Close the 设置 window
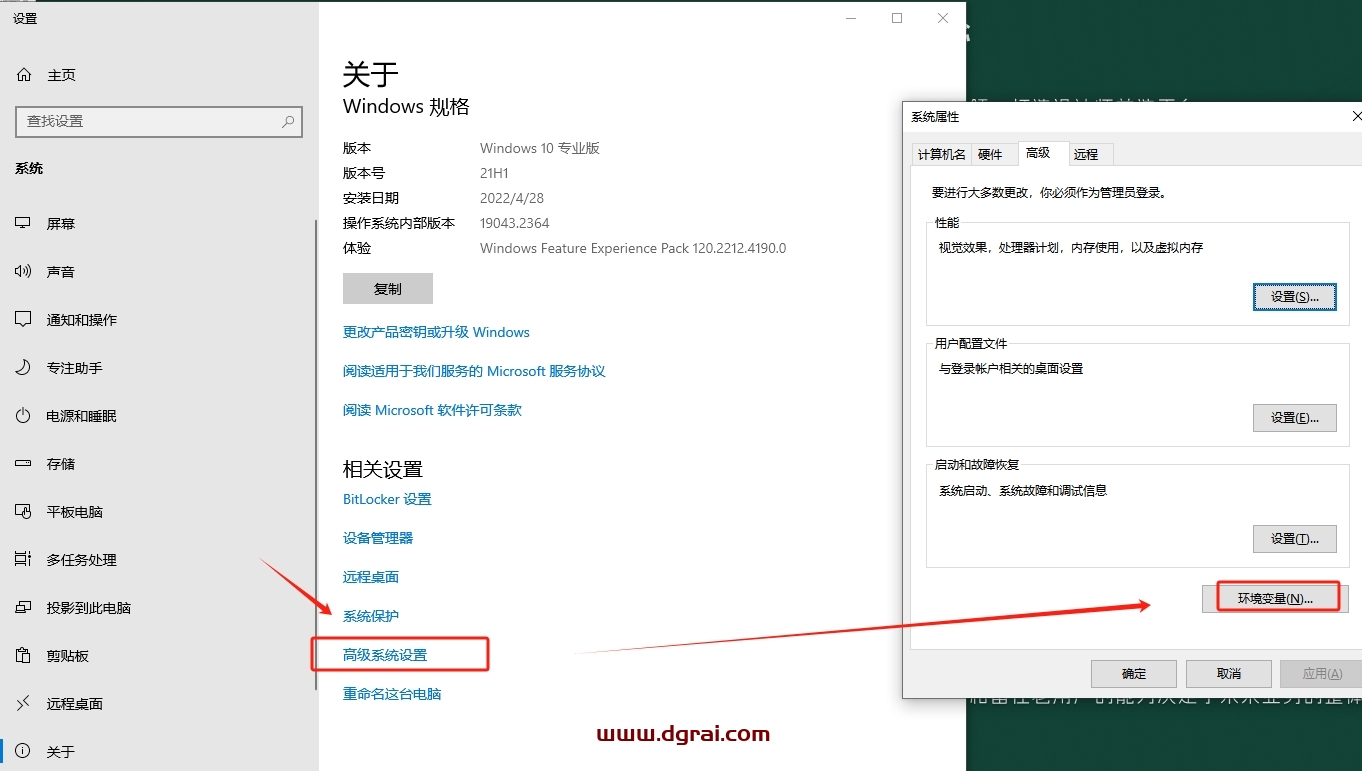1362x771 pixels. coord(943,18)
